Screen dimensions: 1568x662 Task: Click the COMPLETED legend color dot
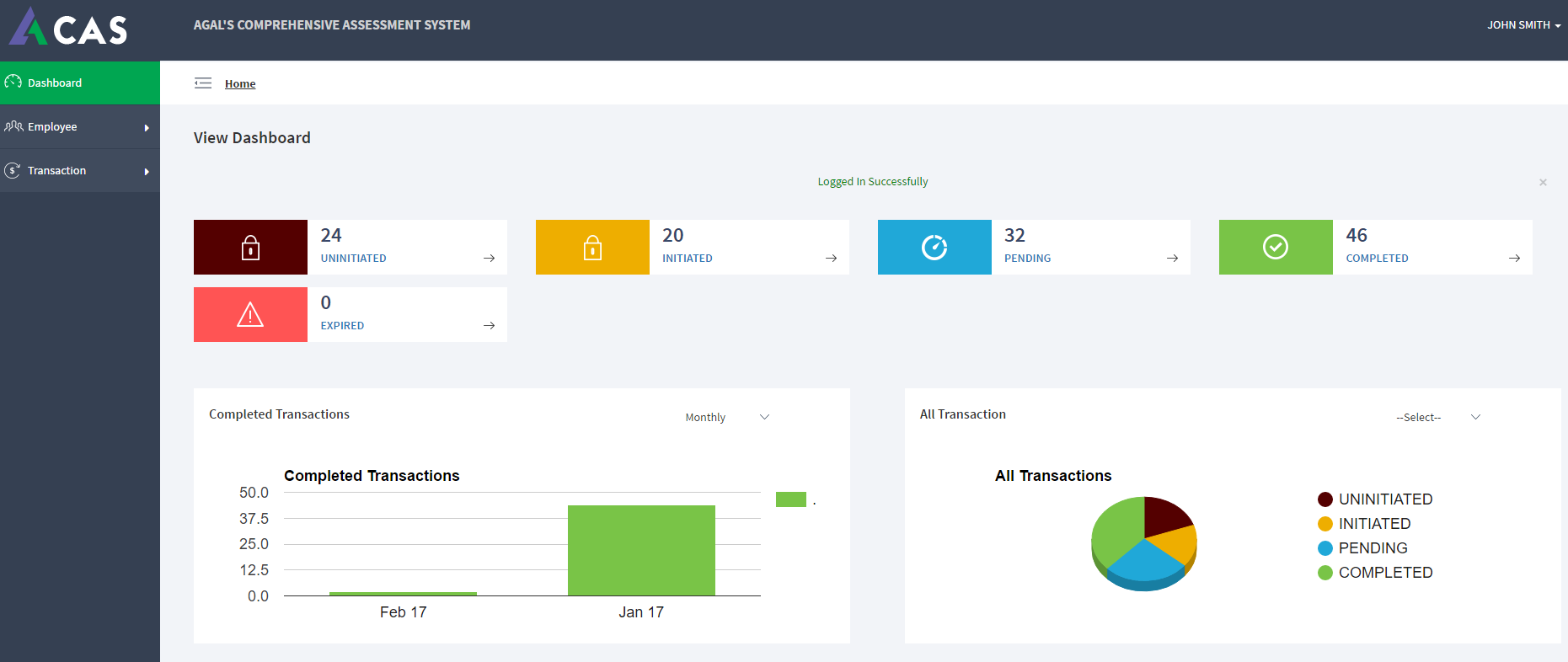point(1325,573)
